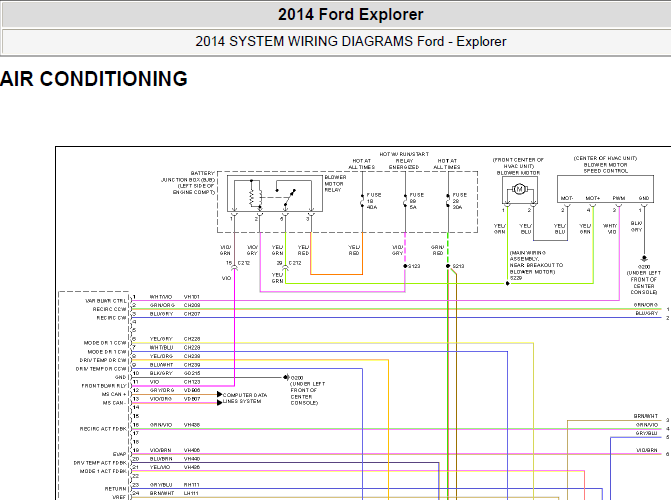Click the "(MAIN WIRING ASSEMBLY, NEAR BREAKOUT TO BLOWER MOTOR)" note

click(x=536, y=262)
